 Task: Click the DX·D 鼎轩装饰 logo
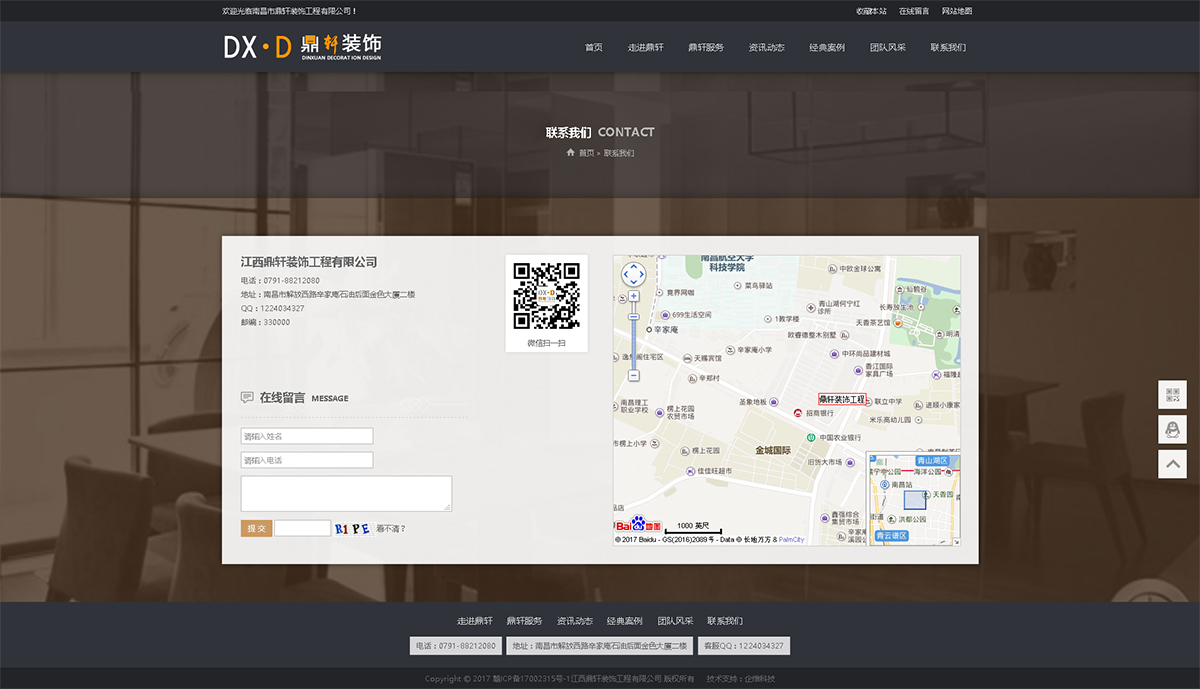[302, 46]
